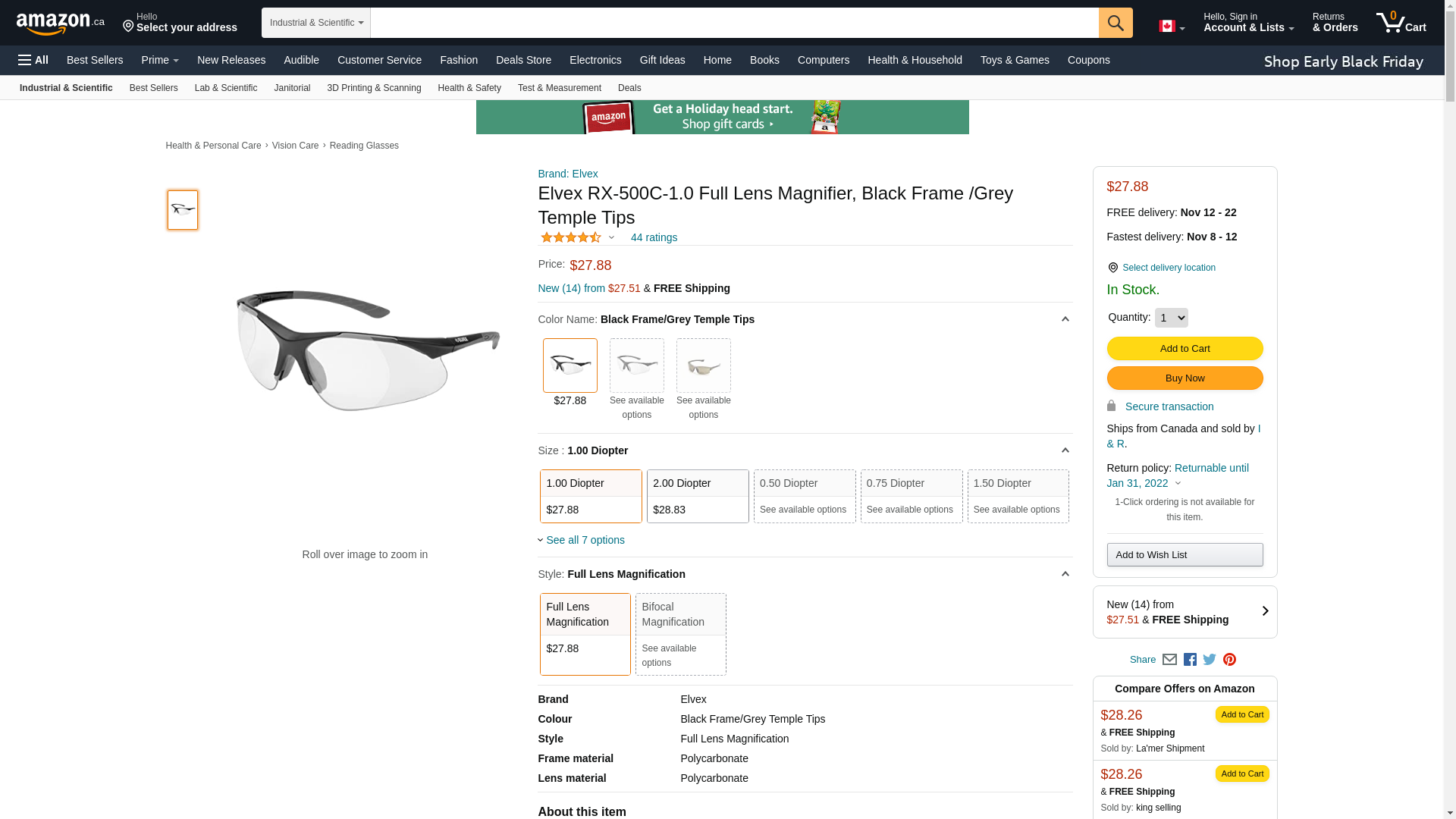Screen dimensions: 1456x819
Task: Open Deals Store in navigation bar
Action: click(523, 60)
